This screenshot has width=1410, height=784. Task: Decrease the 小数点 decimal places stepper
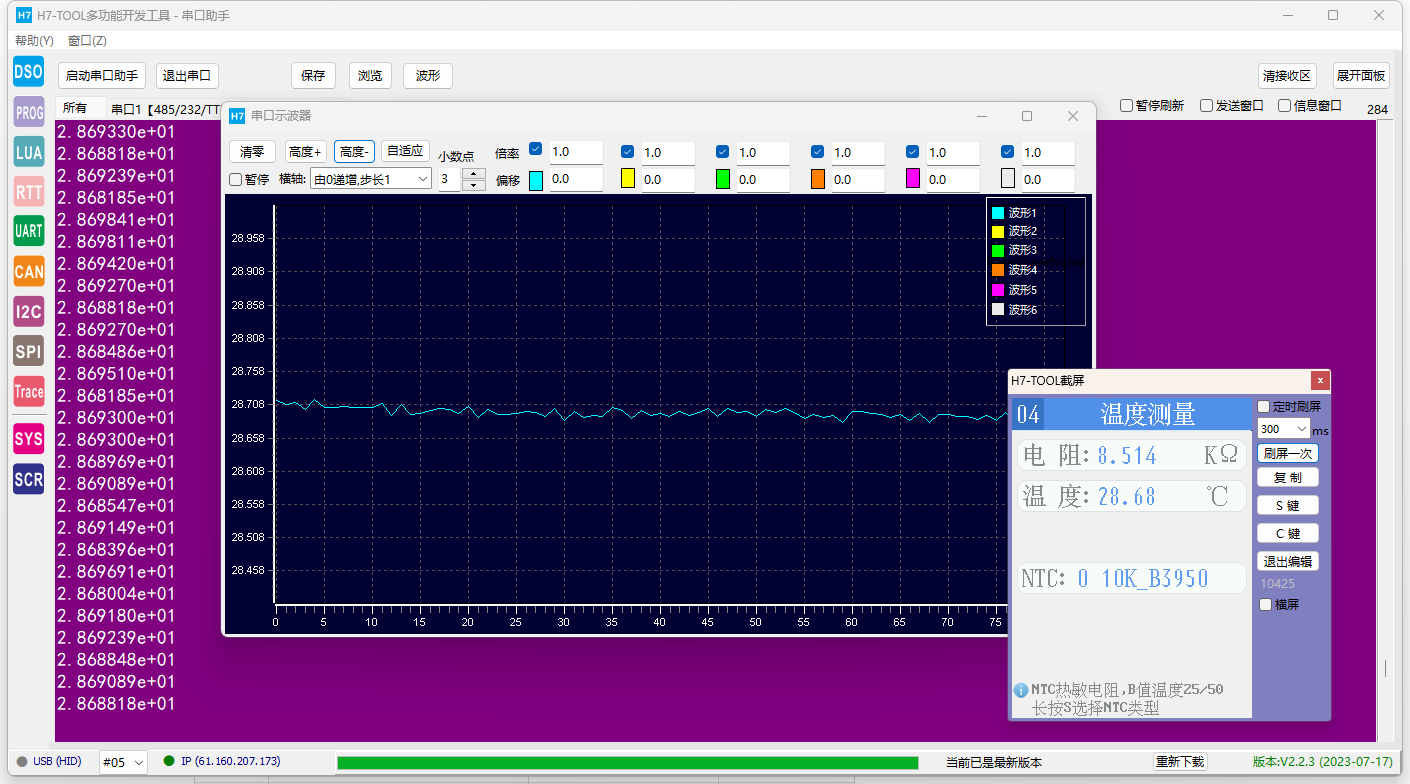point(475,185)
